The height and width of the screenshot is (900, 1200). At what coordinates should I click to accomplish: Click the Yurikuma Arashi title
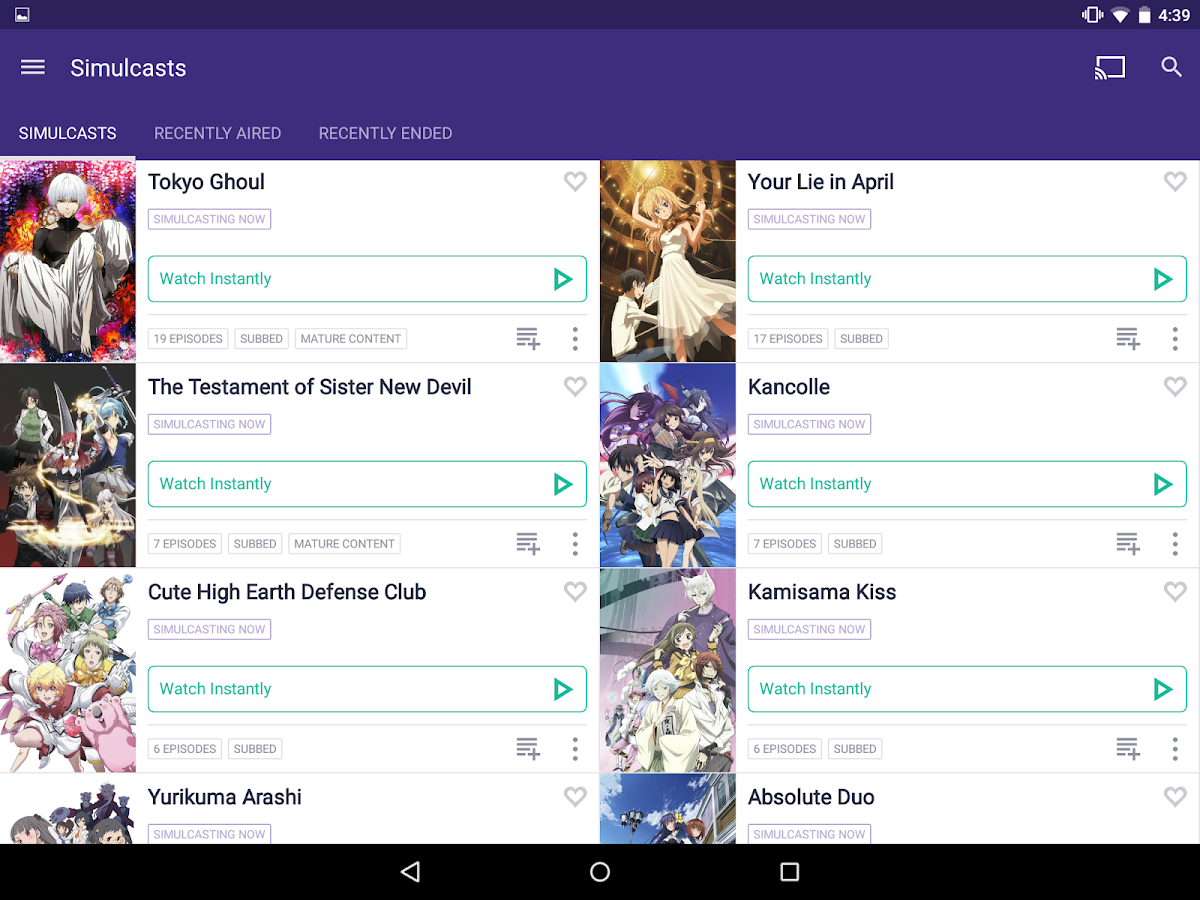click(x=225, y=797)
